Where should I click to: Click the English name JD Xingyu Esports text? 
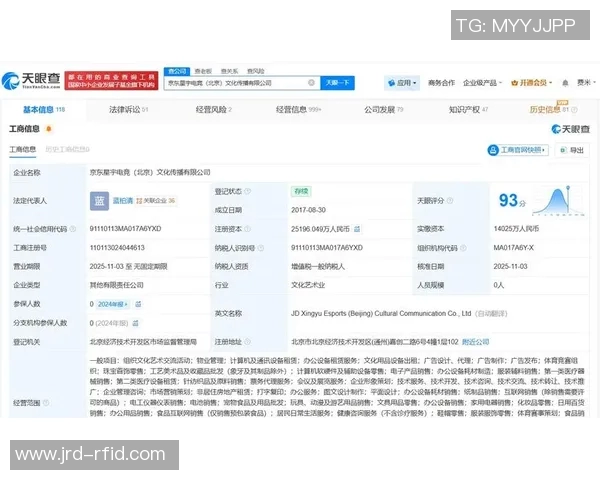[x=381, y=313]
